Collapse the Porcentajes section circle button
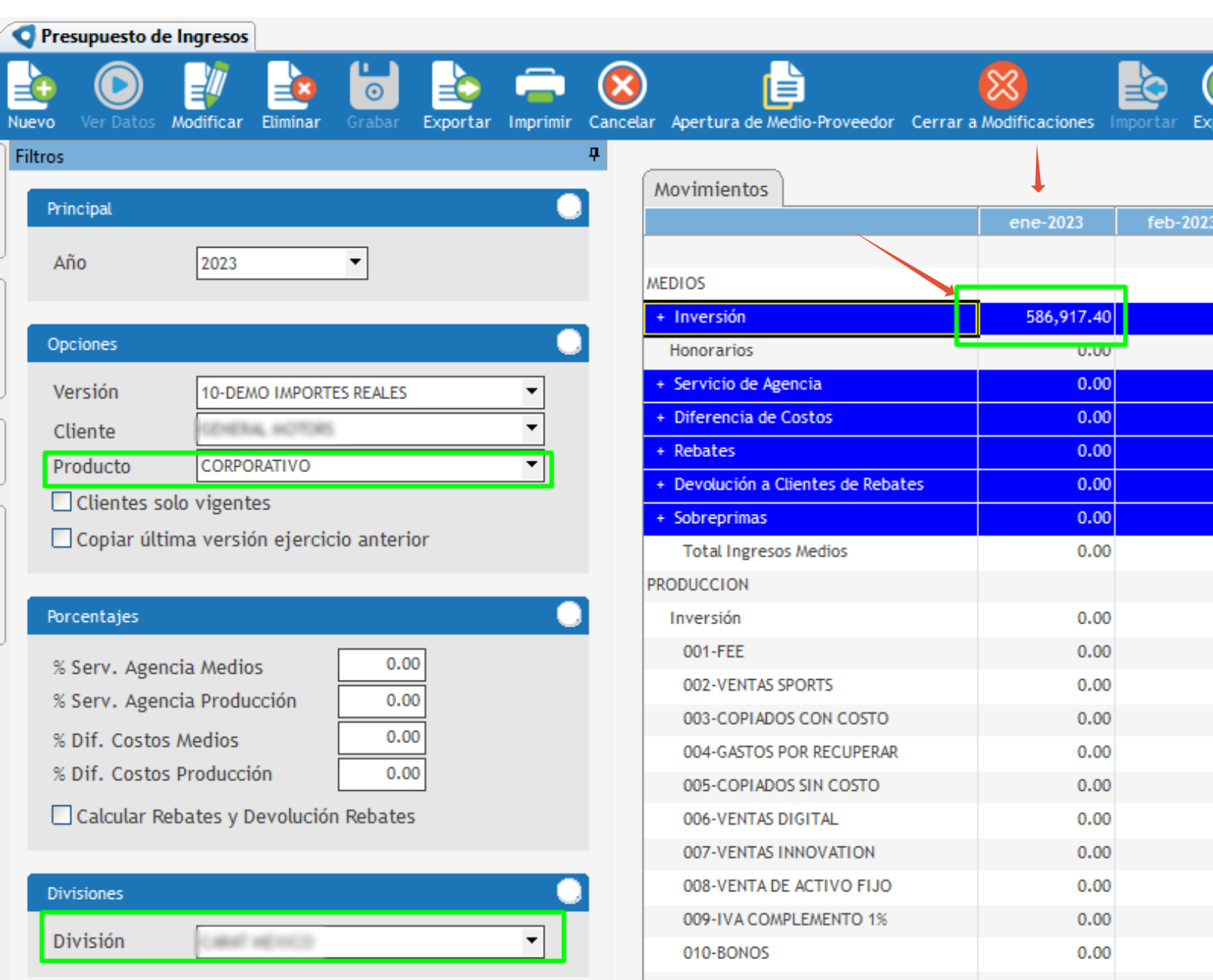The width and height of the screenshot is (1213, 980). tap(569, 615)
